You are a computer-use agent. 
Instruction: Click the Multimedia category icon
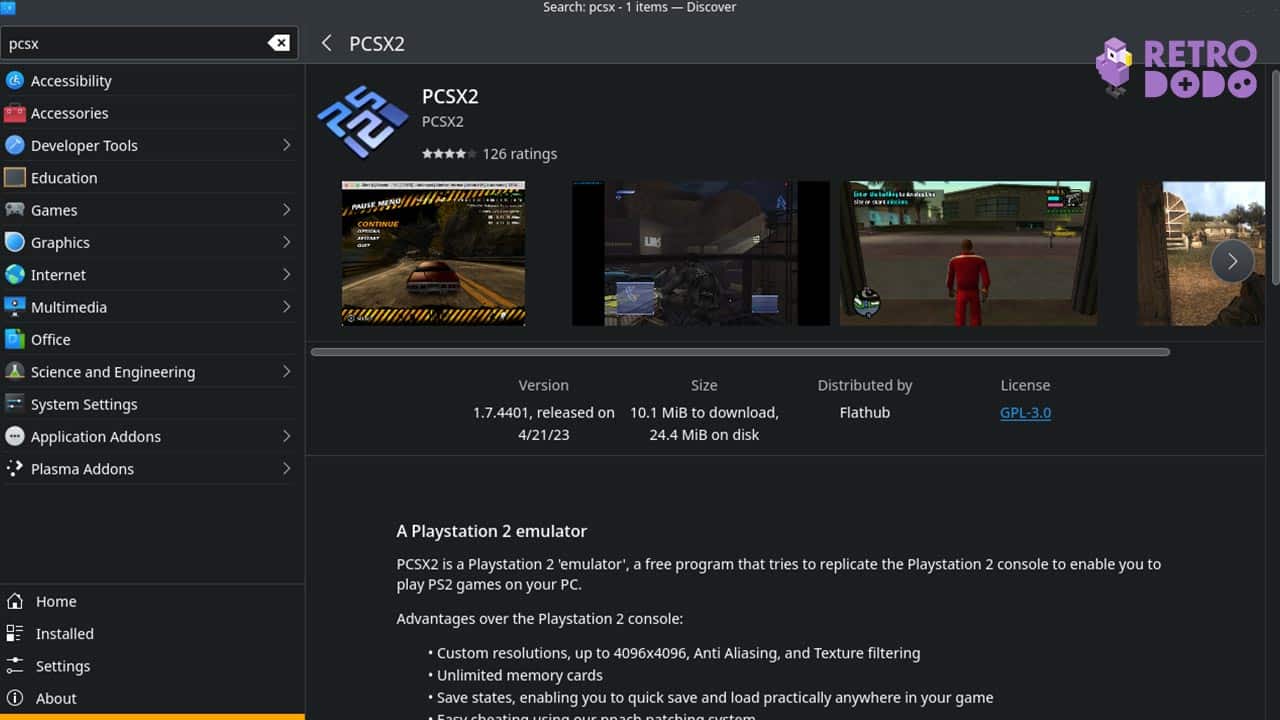pos(14,307)
